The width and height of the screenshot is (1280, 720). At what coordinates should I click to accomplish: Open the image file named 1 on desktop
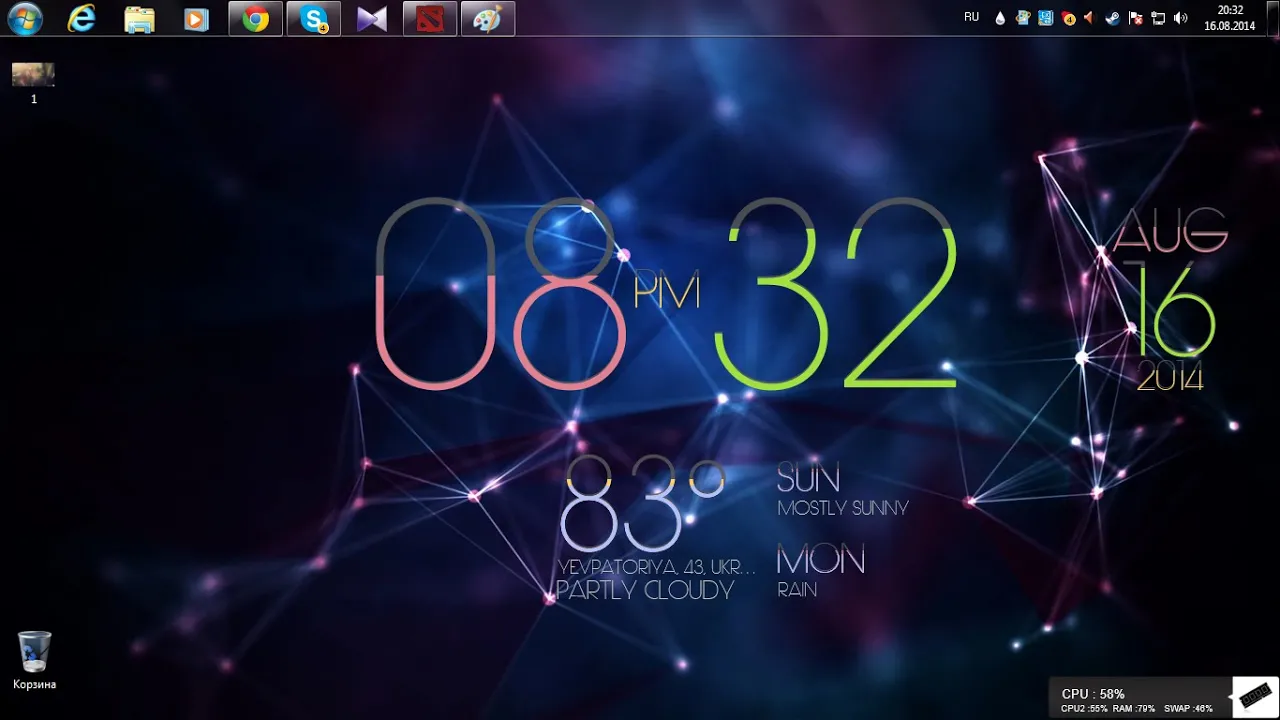pyautogui.click(x=33, y=83)
